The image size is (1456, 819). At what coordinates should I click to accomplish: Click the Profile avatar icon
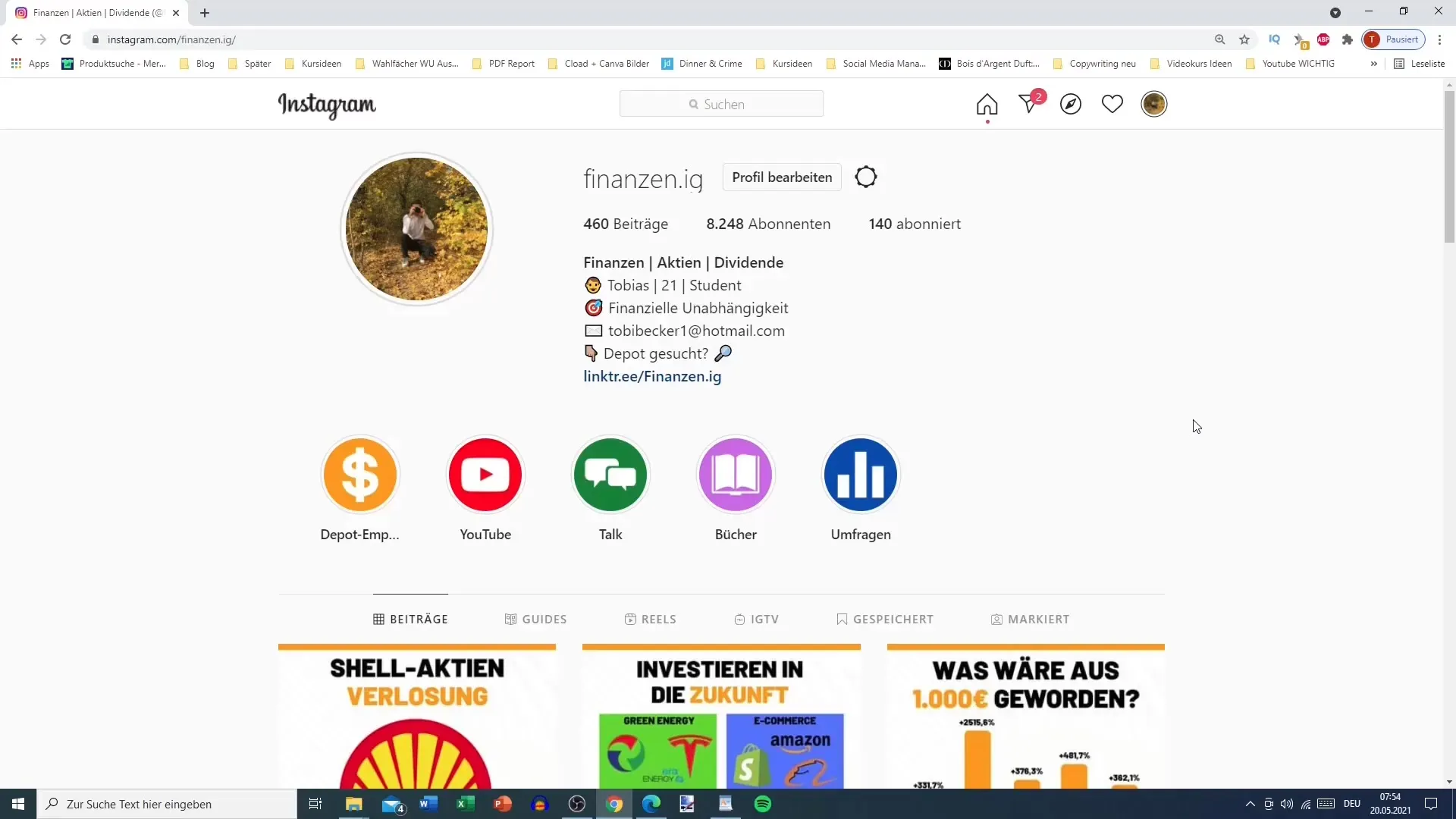click(x=1155, y=104)
